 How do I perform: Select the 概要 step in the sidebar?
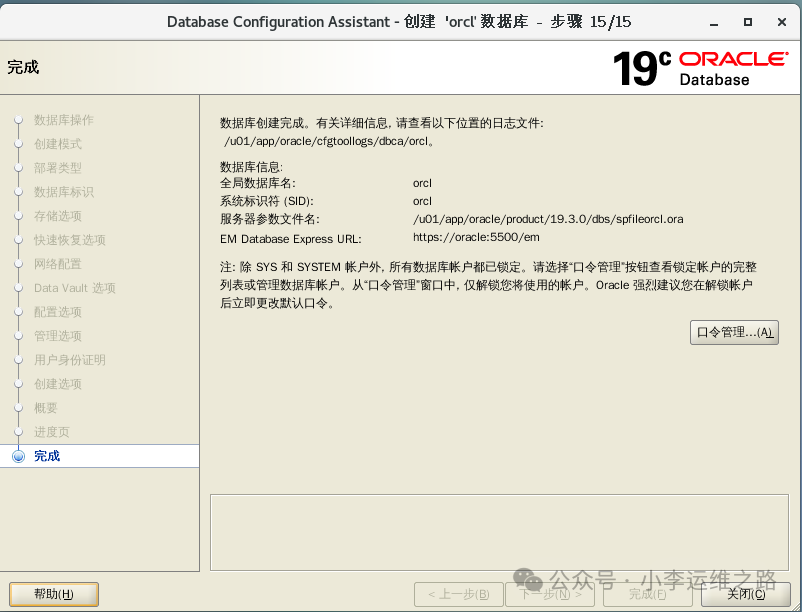tap(46, 409)
